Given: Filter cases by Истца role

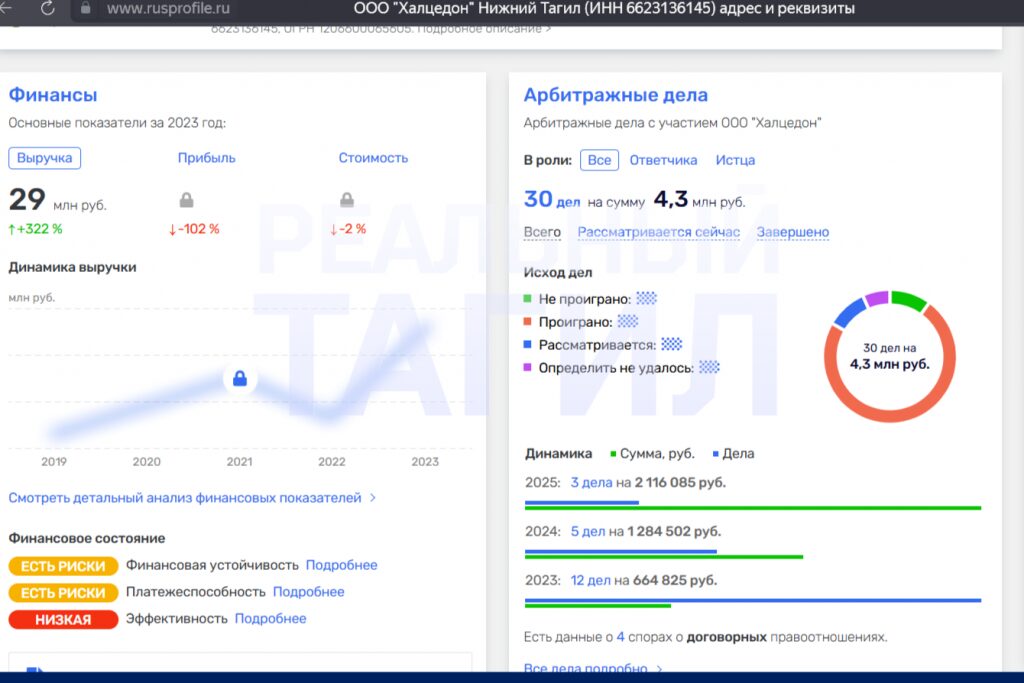Looking at the screenshot, I should coord(735,160).
